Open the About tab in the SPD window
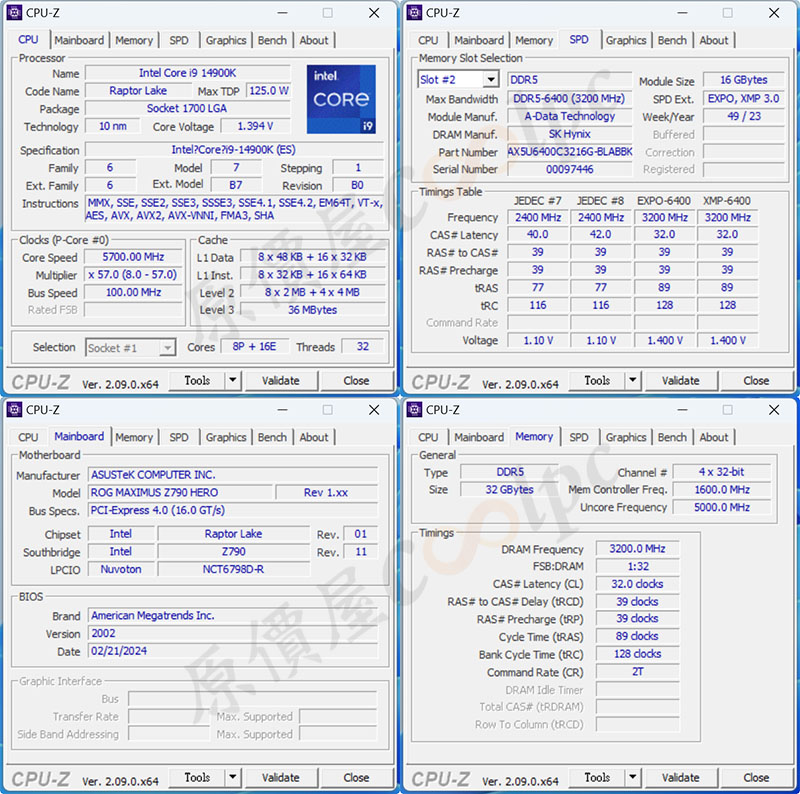This screenshot has height=794, width=800. 714,40
